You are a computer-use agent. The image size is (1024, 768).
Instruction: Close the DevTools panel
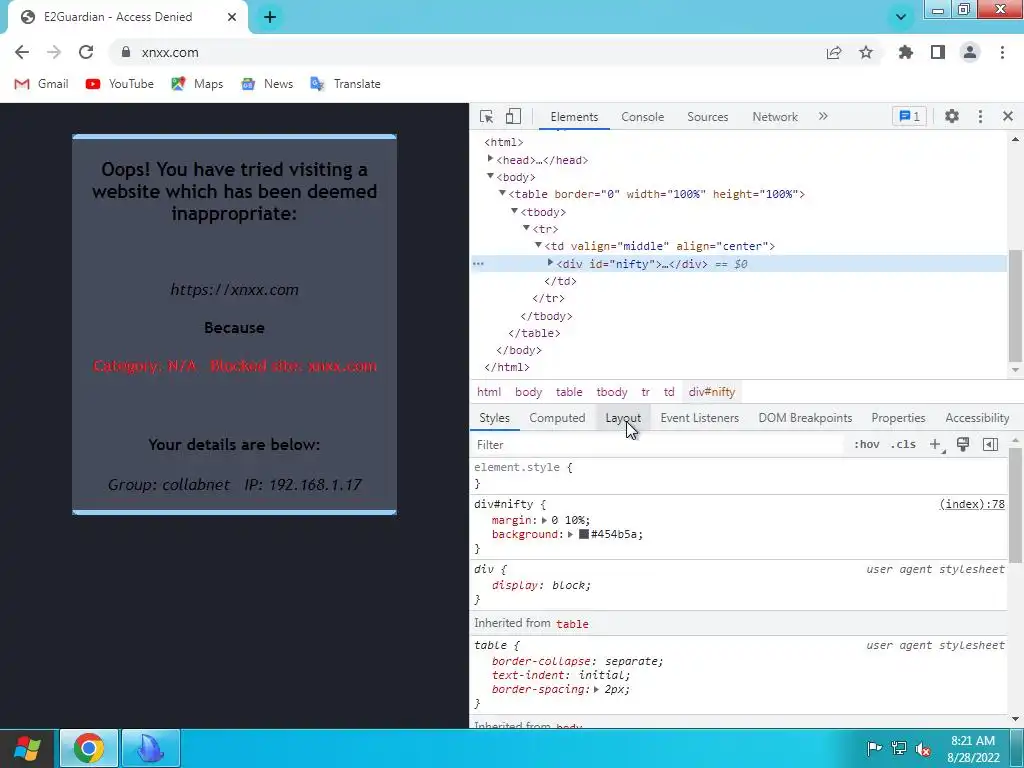point(1008,116)
